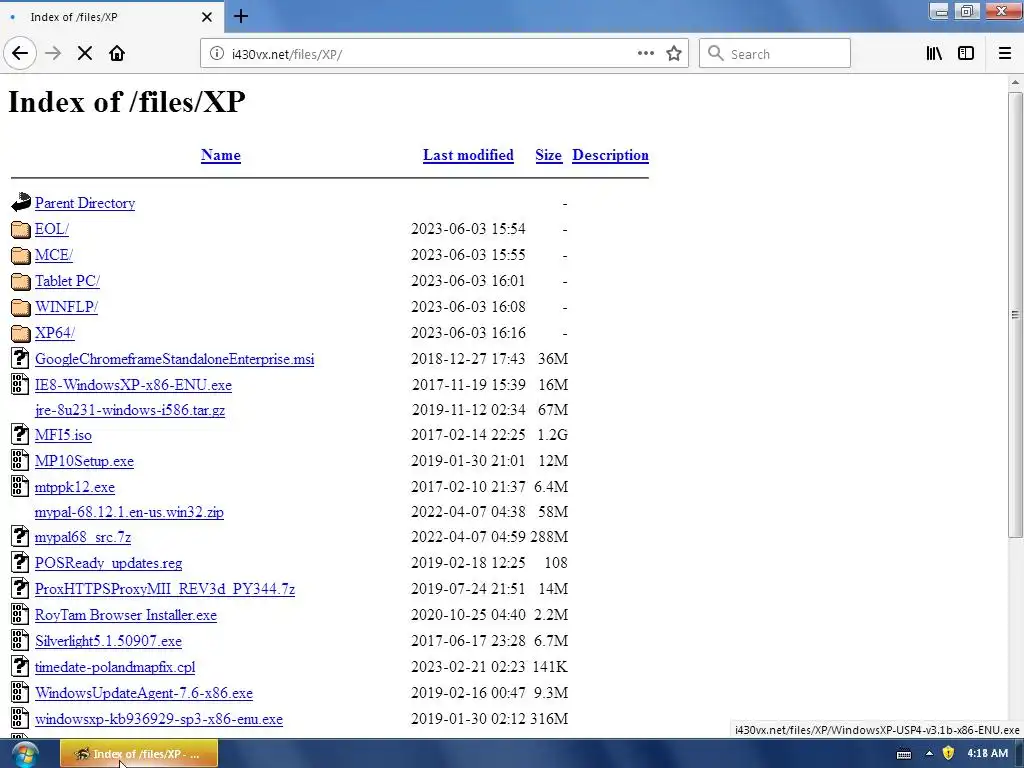The width and height of the screenshot is (1024, 768).
Task: Download mypal-68.12.1.en-us.win32.zip
Action: [x=129, y=512]
